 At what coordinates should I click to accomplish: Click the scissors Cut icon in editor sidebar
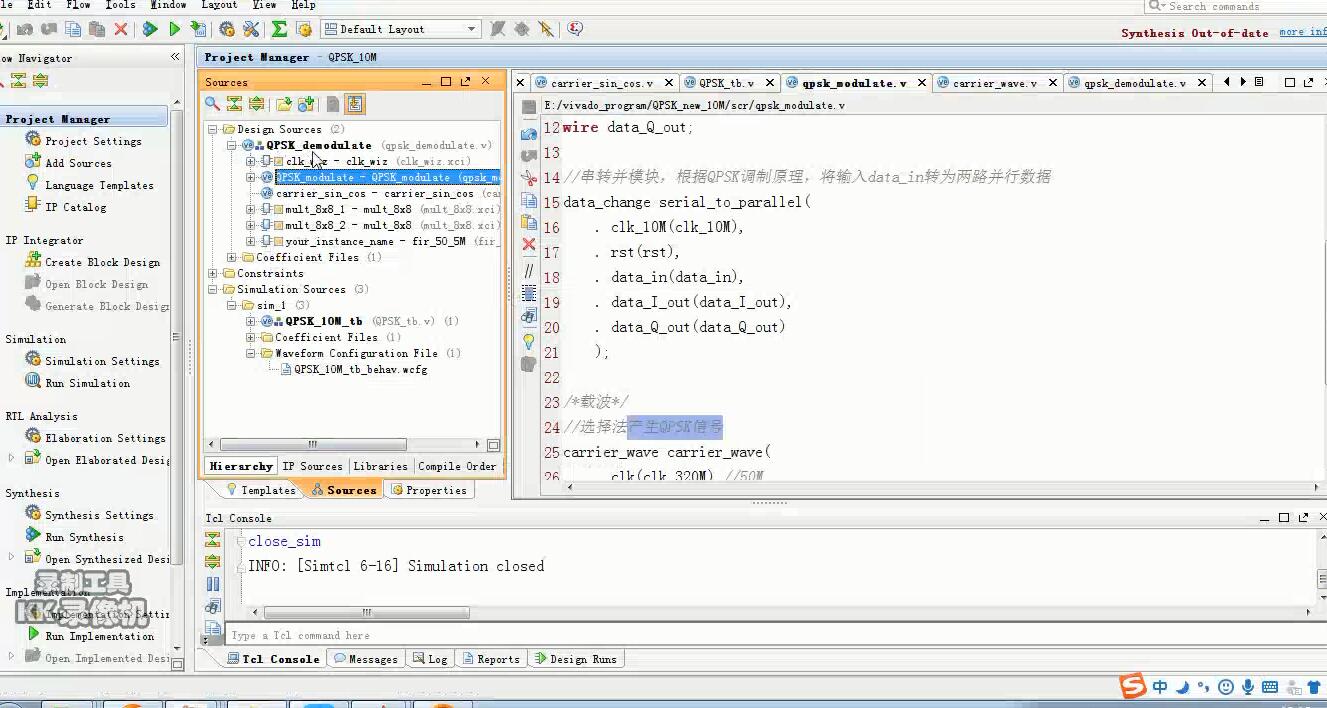pyautogui.click(x=529, y=178)
